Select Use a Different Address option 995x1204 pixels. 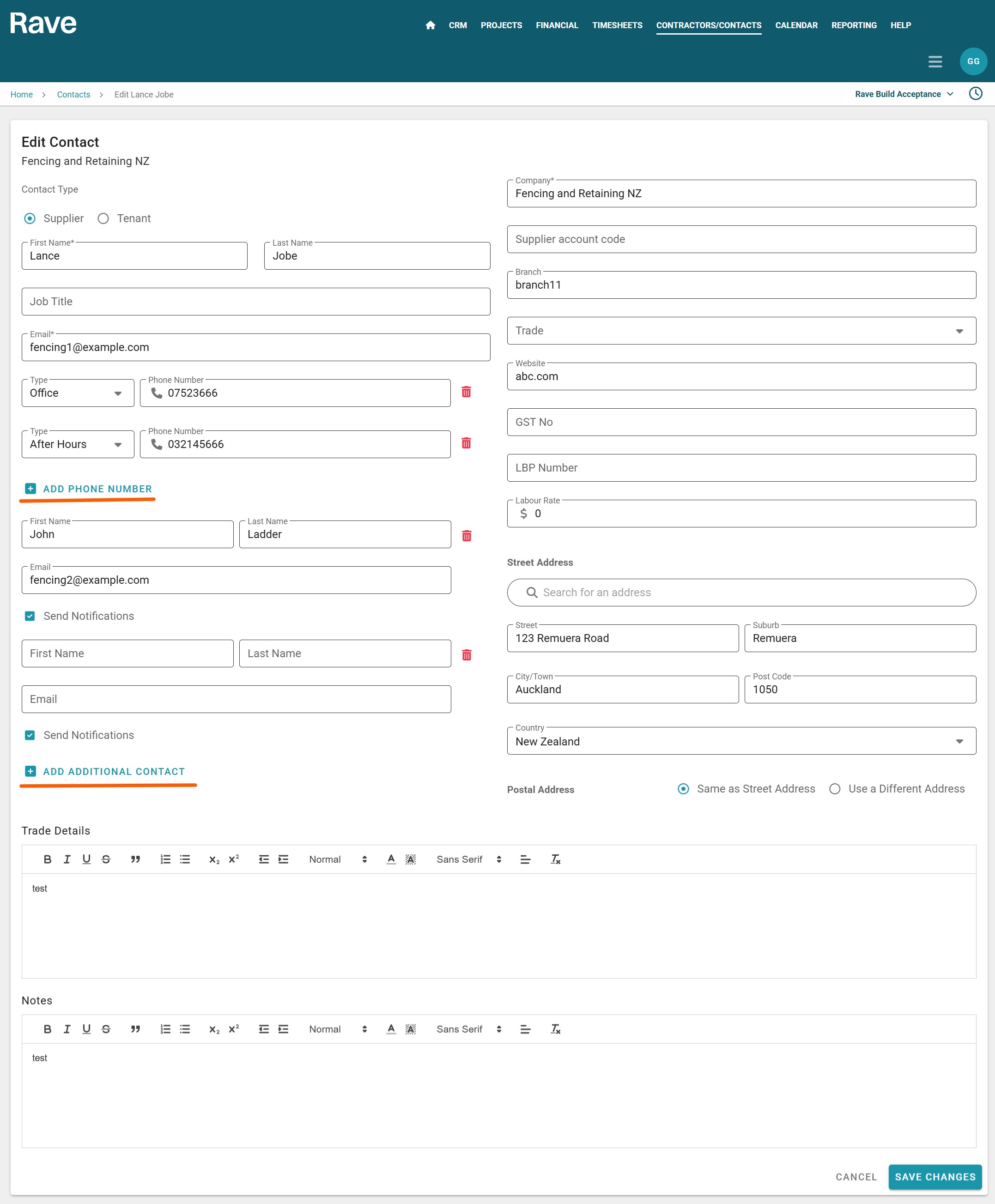[835, 788]
